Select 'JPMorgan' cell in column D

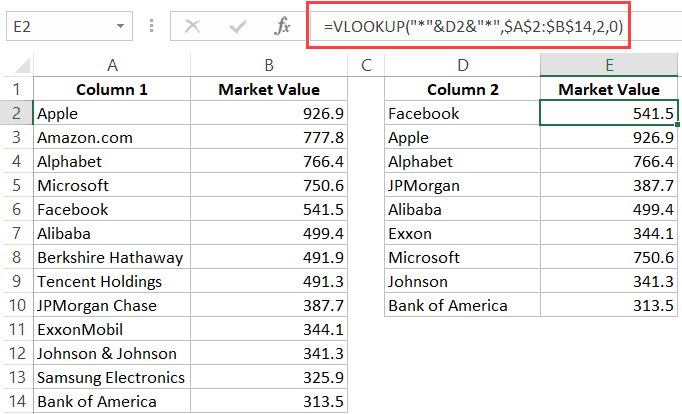tap(462, 185)
